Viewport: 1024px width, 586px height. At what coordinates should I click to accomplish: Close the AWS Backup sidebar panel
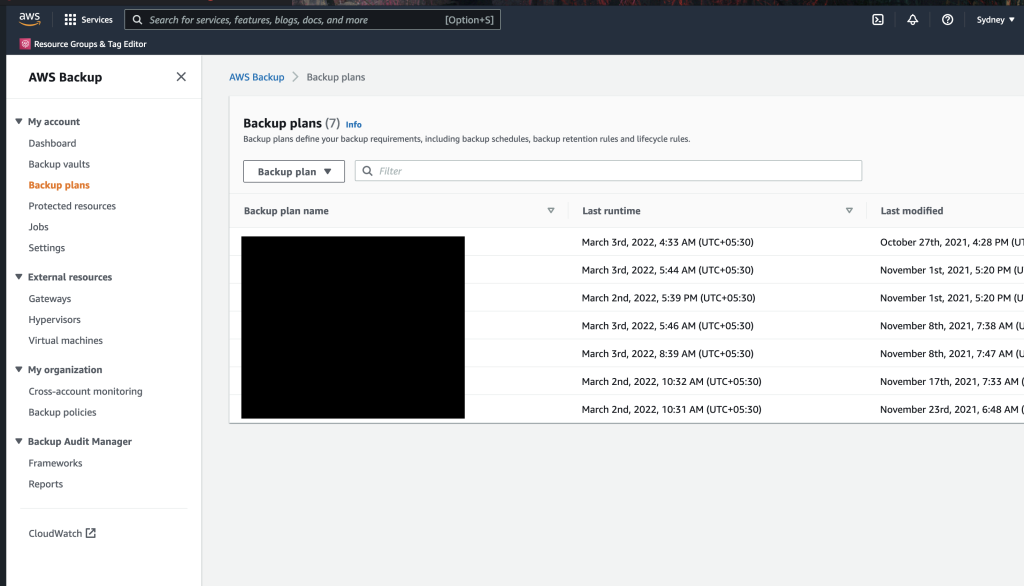click(x=181, y=76)
